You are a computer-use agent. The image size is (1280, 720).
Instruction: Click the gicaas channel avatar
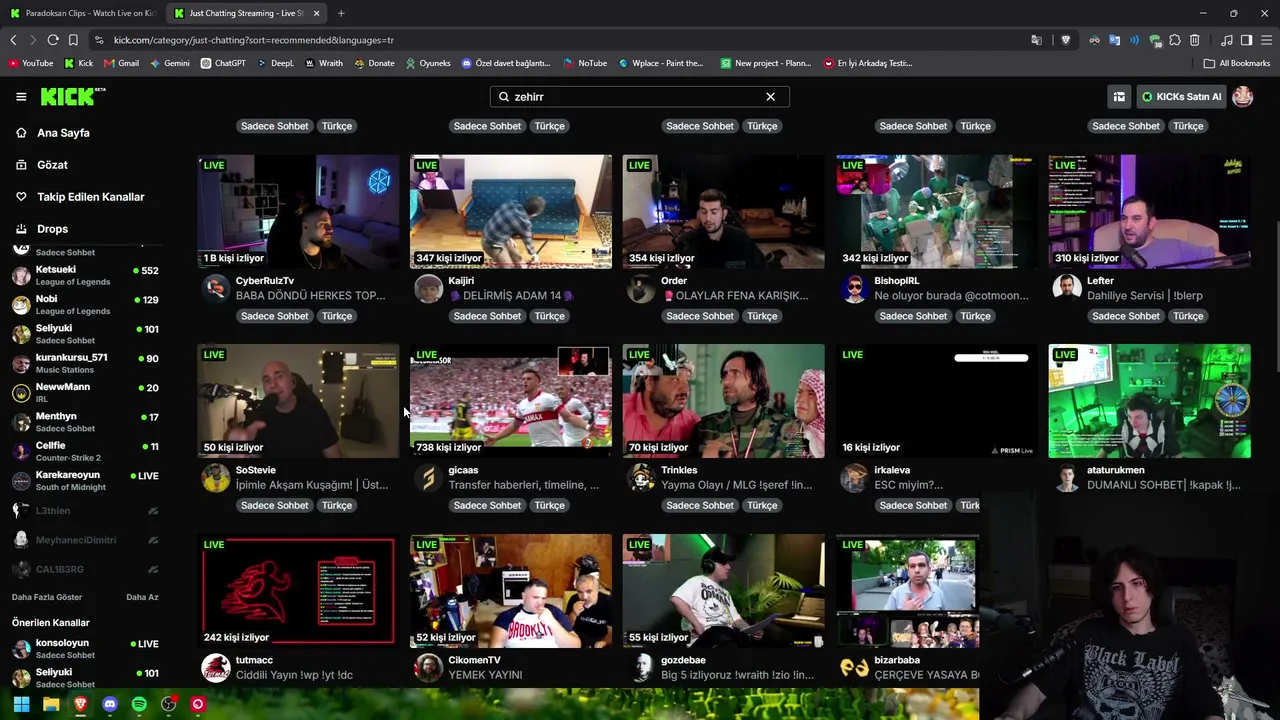[429, 478]
